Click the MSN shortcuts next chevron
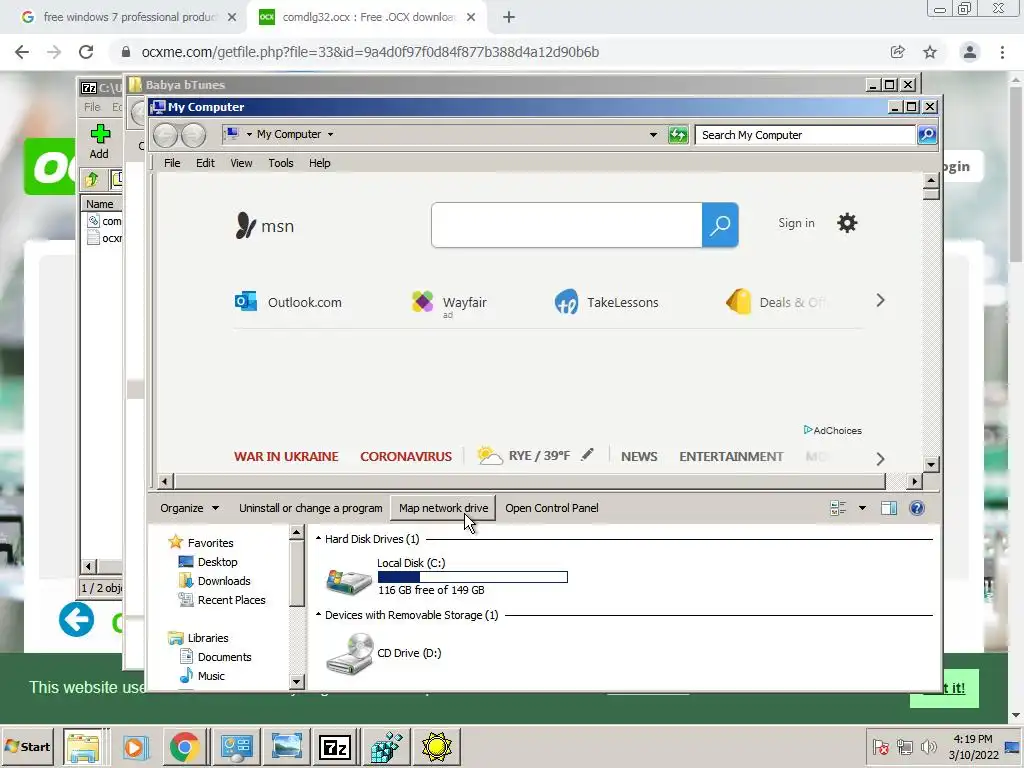The height and width of the screenshot is (768, 1024). tap(880, 300)
